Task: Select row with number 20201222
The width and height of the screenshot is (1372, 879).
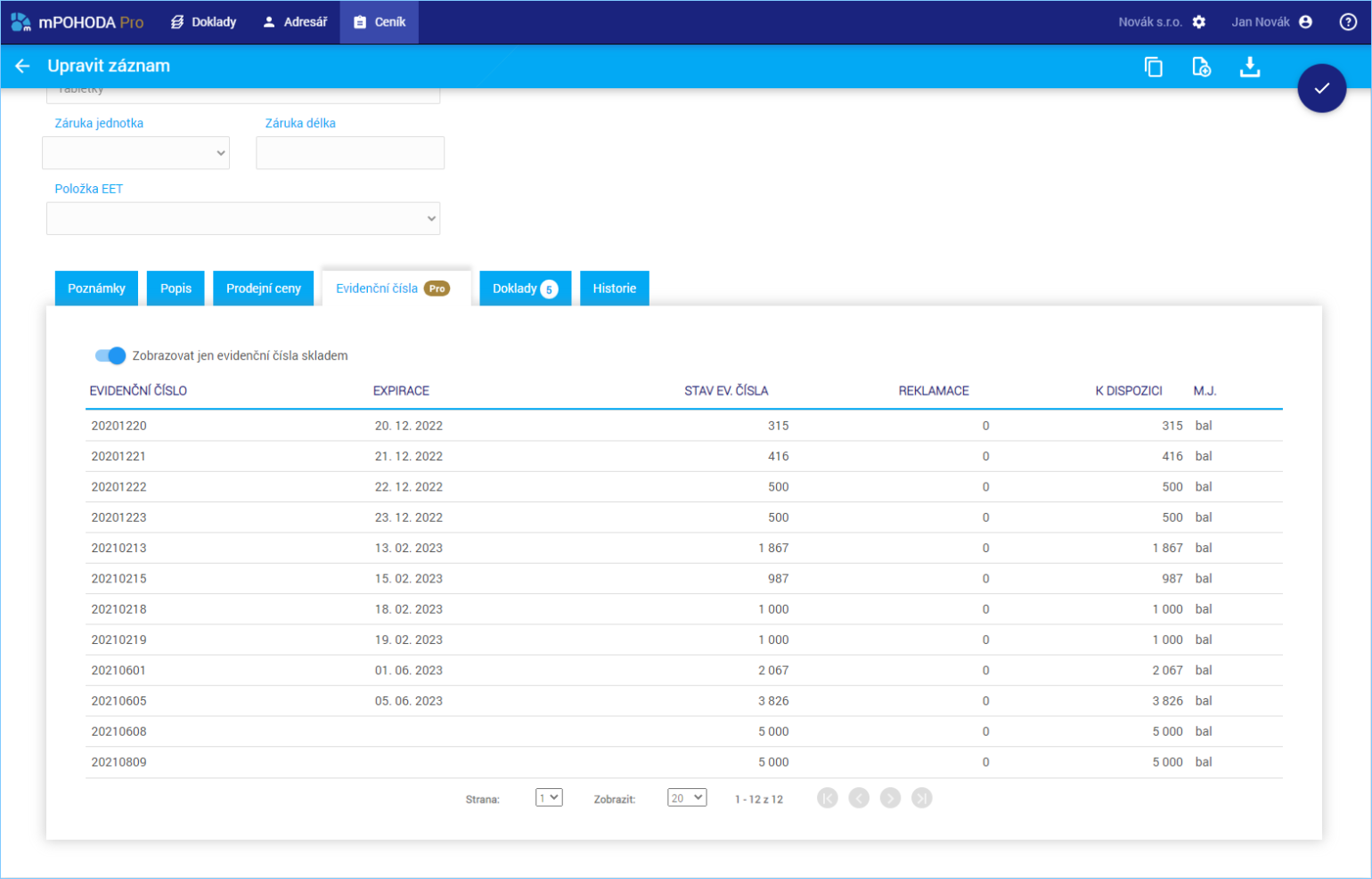Action: pos(684,487)
